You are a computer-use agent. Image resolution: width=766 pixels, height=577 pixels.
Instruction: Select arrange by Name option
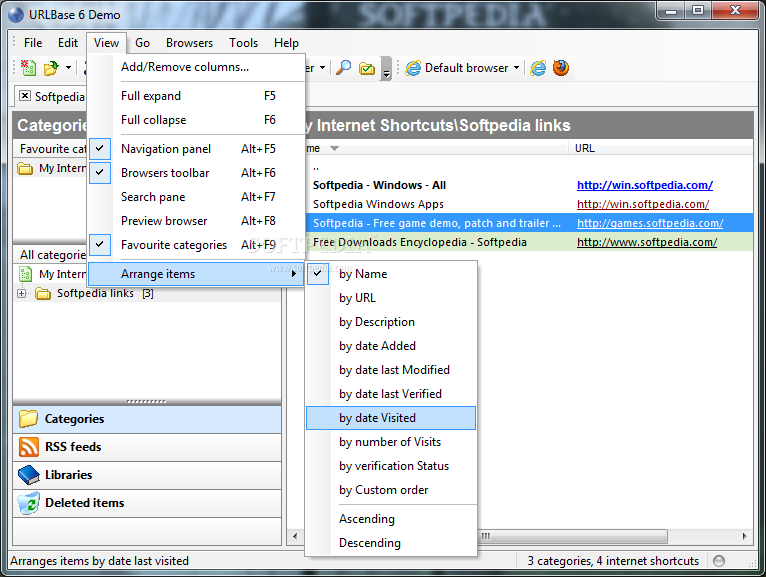(x=391, y=274)
